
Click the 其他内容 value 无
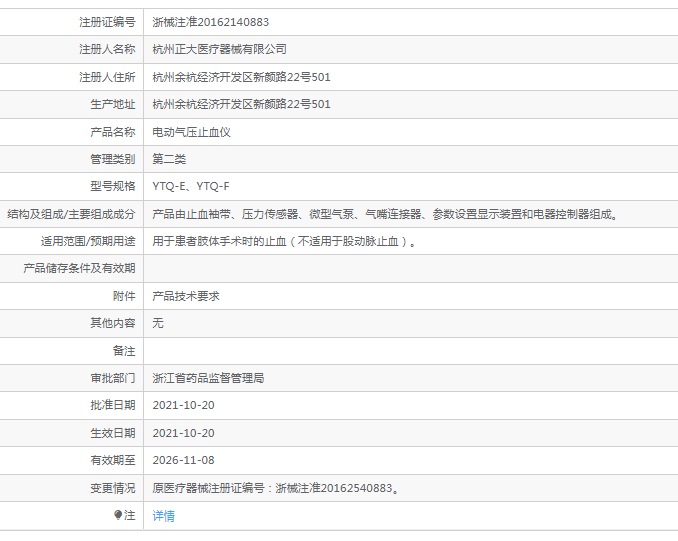pos(158,323)
